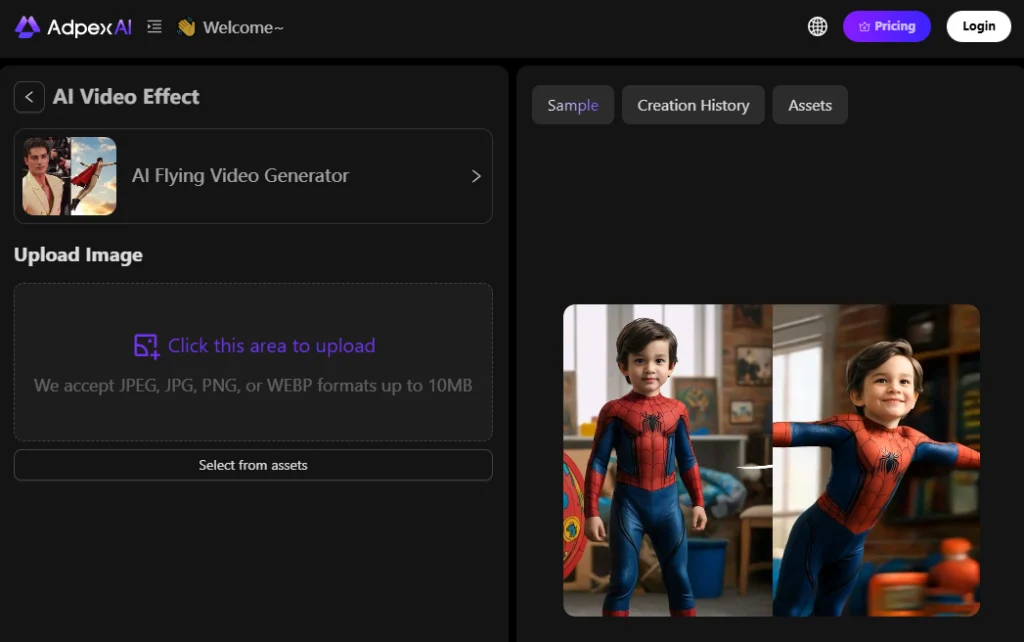Open the Creation History tab
The image size is (1024, 642).
point(693,105)
